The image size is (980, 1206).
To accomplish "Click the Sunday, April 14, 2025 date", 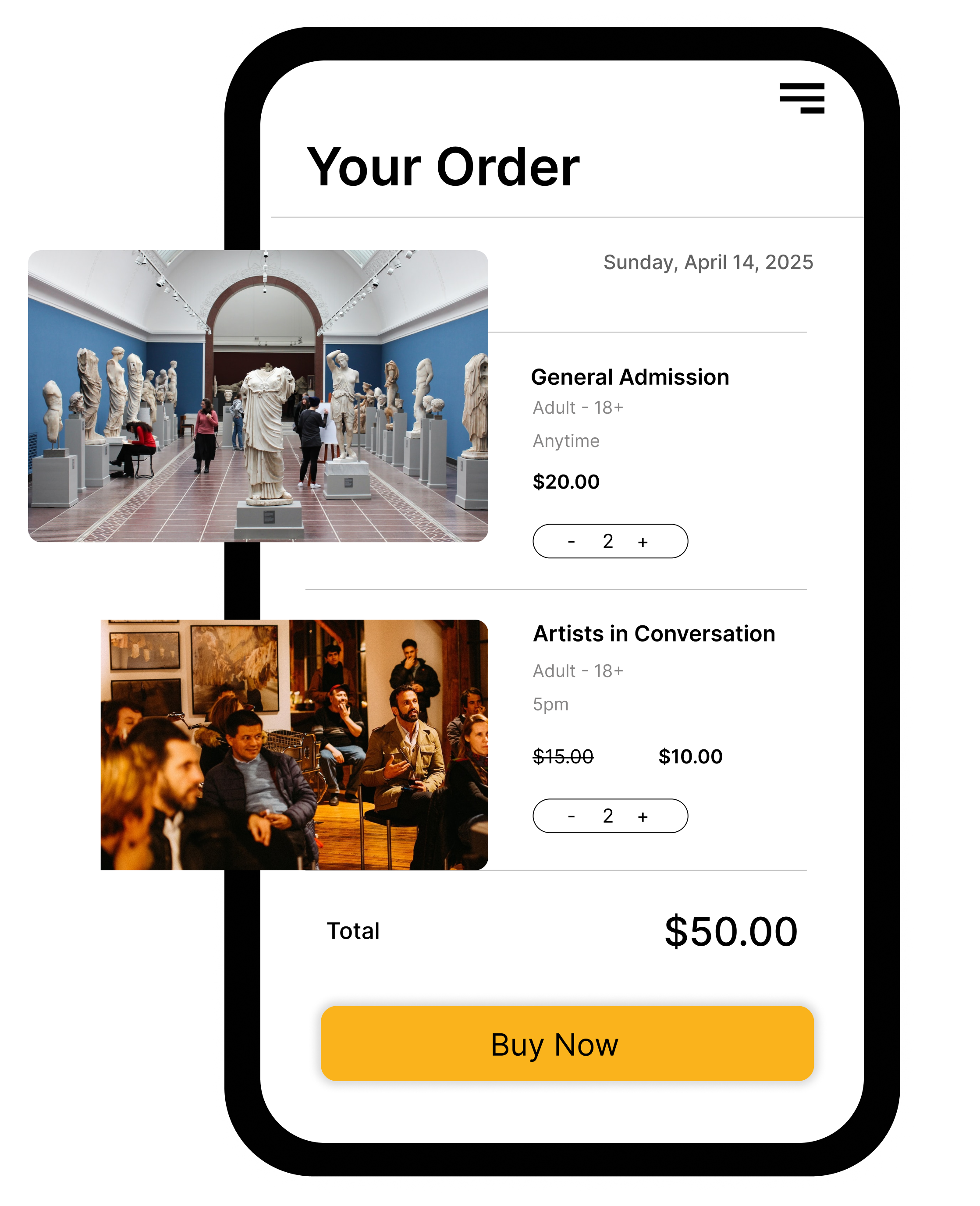I will tap(708, 262).
